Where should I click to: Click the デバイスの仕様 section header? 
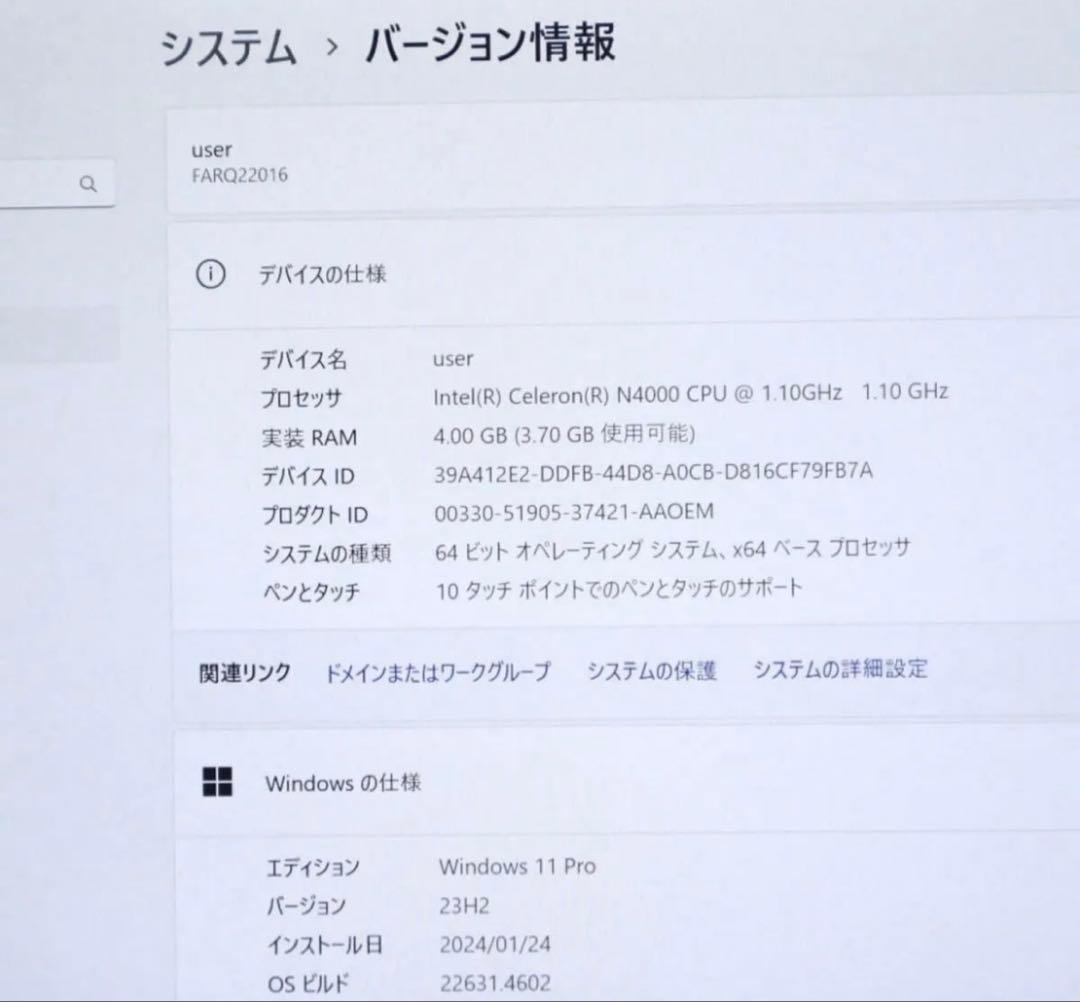tap(322, 274)
